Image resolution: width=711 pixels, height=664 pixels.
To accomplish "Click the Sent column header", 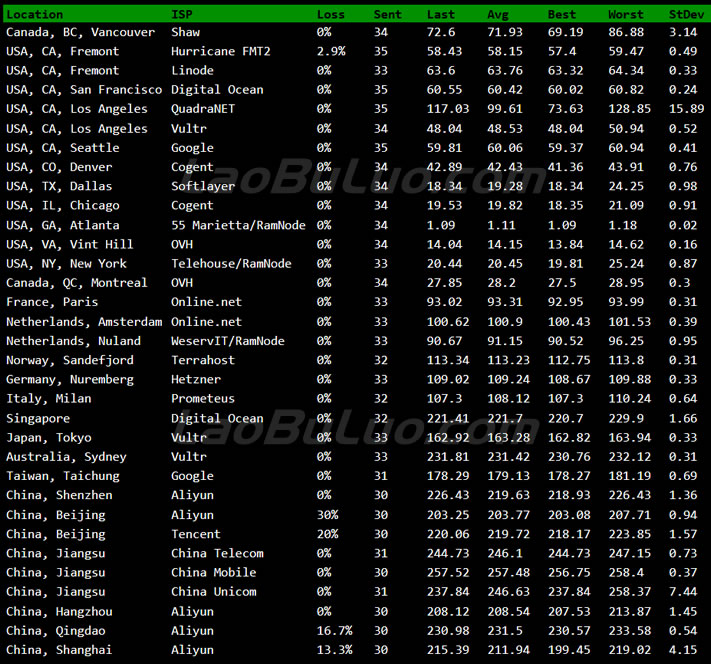I will 387,15.
